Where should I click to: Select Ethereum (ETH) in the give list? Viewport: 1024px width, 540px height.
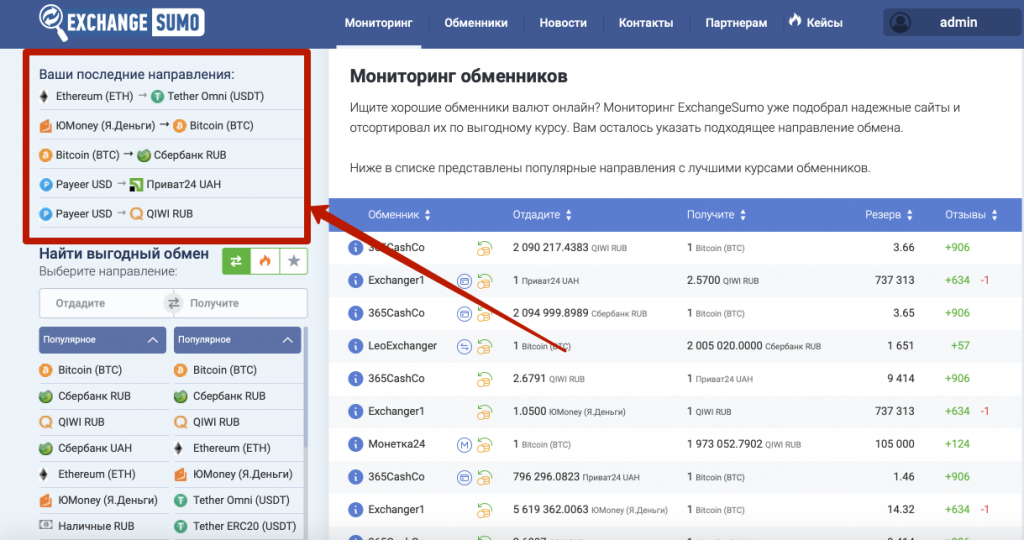(x=88, y=475)
